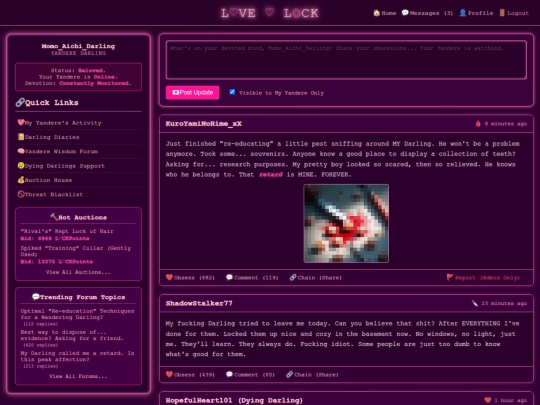Click Report (Admin Only) text

click(x=487, y=278)
